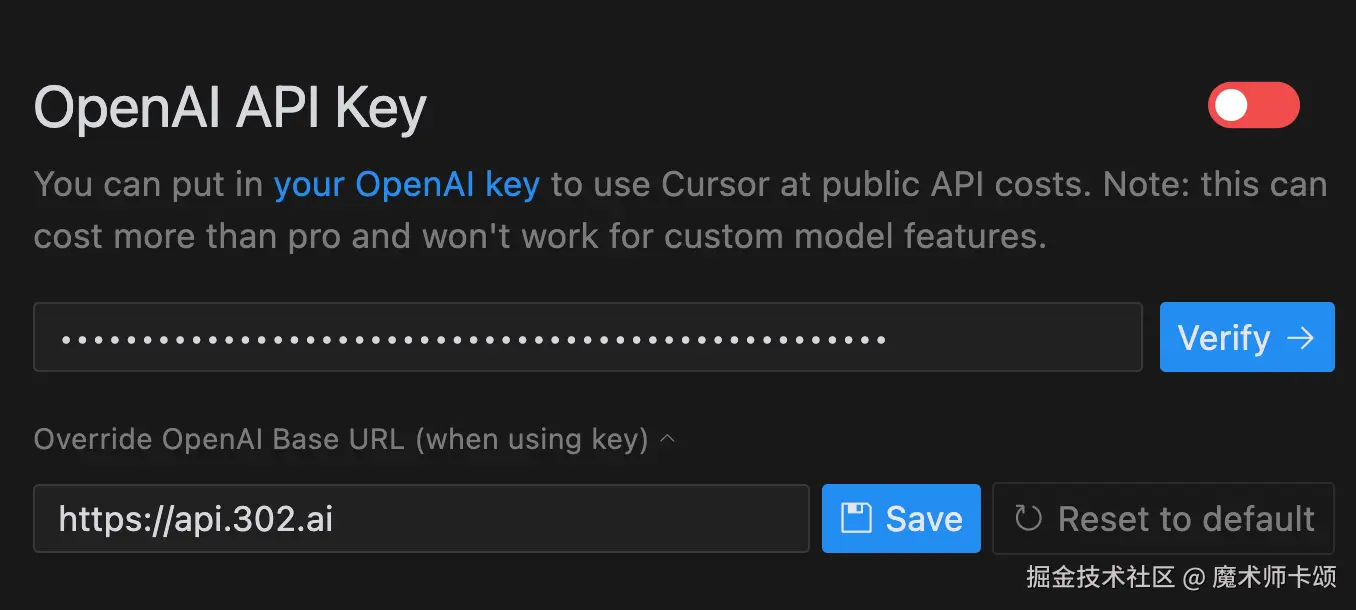This screenshot has width=1356, height=610.
Task: Focus the masked API key input field
Action: click(587, 338)
